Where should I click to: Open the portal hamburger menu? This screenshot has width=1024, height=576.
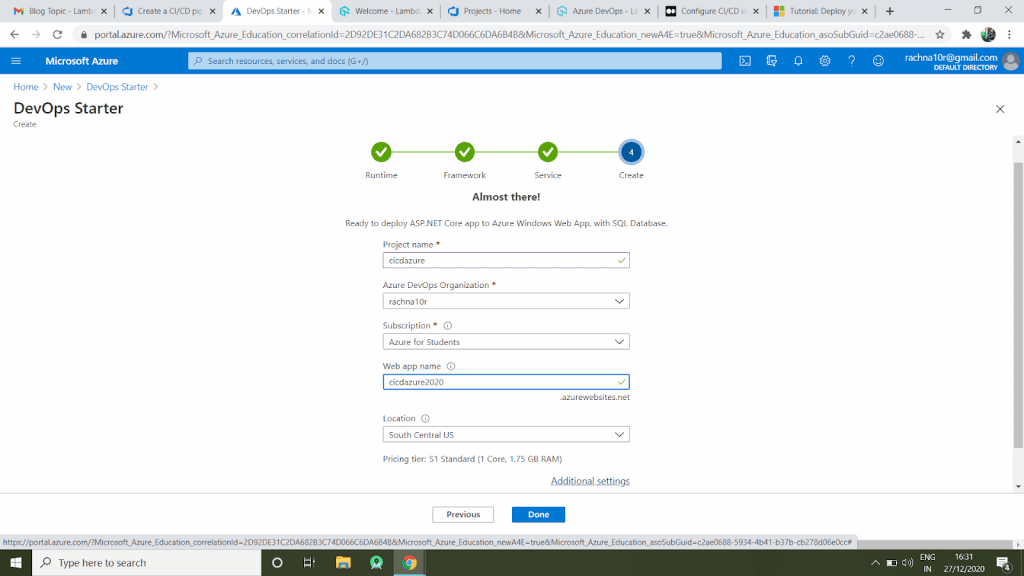point(15,61)
